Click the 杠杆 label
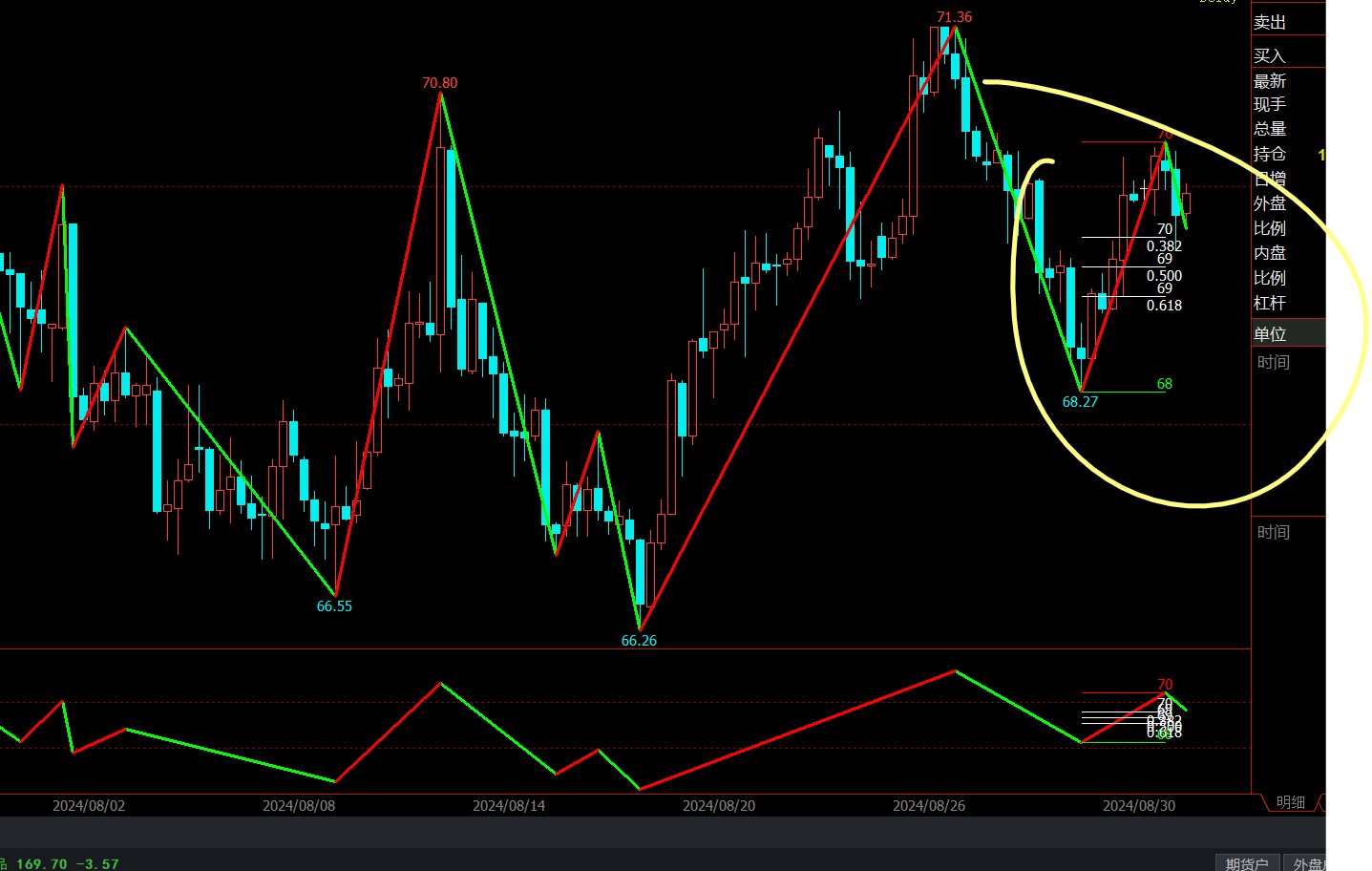 click(x=1270, y=303)
